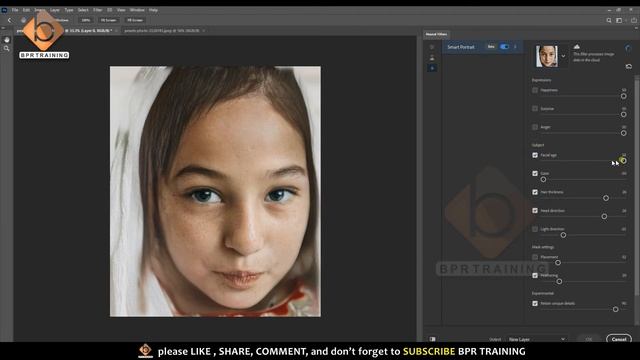
Task: Click the Hair thickness slider handle
Action: coord(606,198)
